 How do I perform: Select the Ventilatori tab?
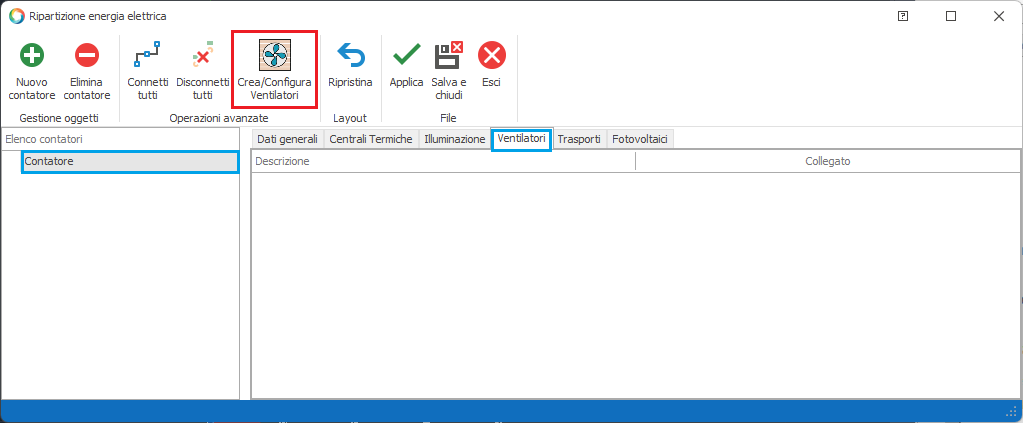coord(521,140)
